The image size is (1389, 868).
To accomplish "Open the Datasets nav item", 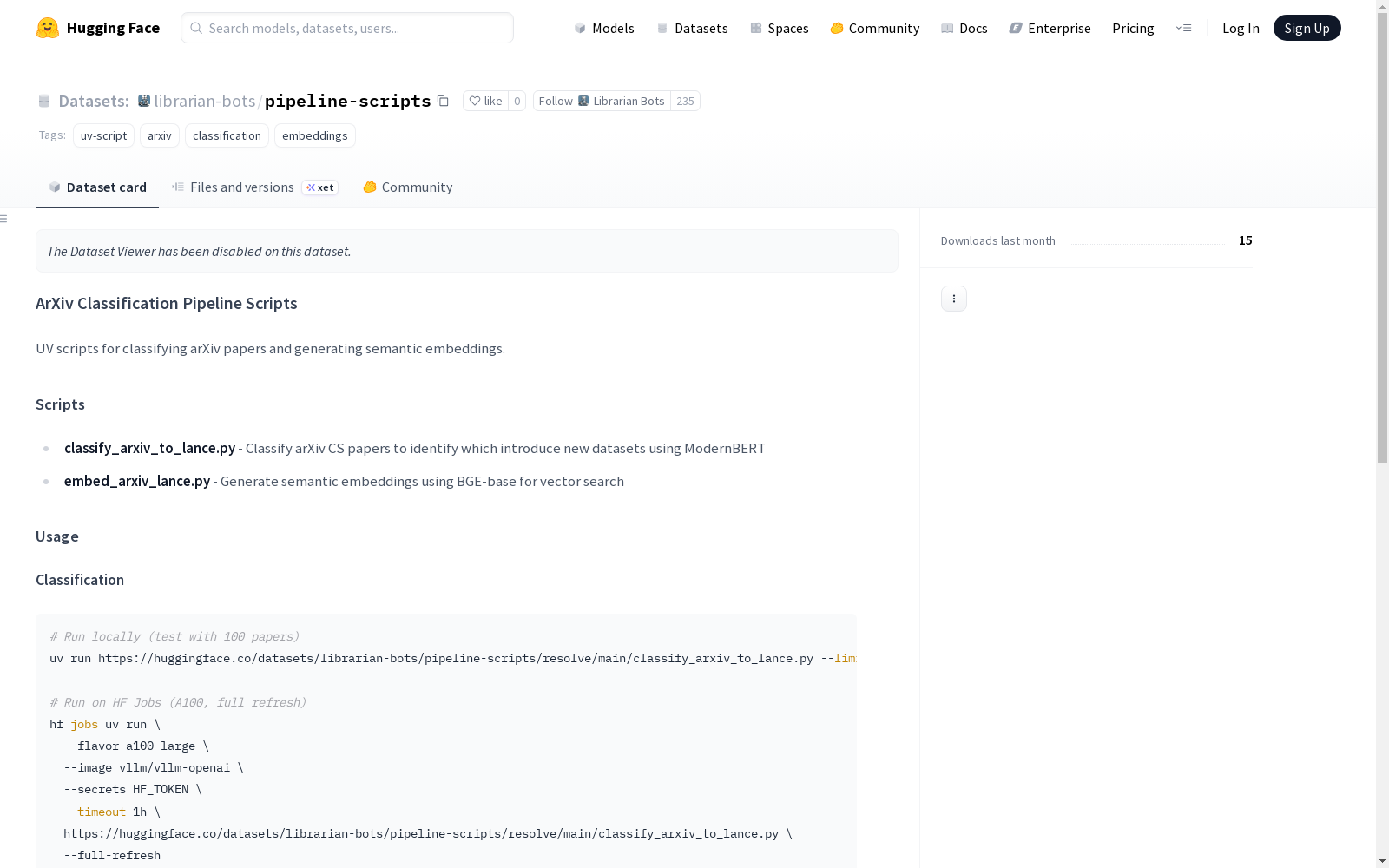I will [692, 28].
